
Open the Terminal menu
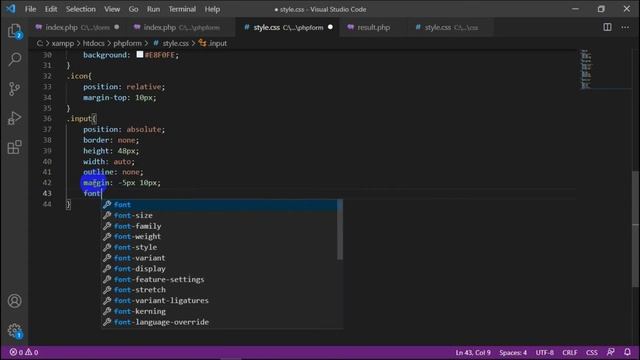(x=182, y=9)
